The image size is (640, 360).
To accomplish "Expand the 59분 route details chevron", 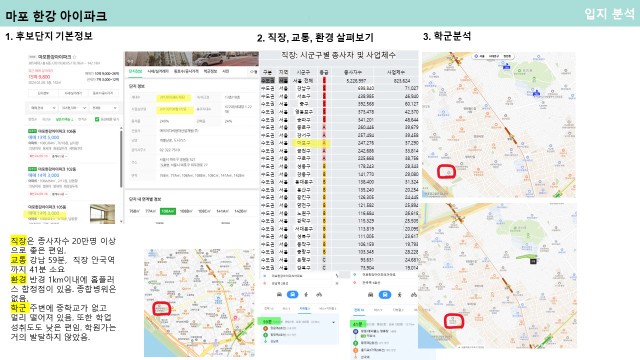I will pyautogui.click(x=333, y=322).
